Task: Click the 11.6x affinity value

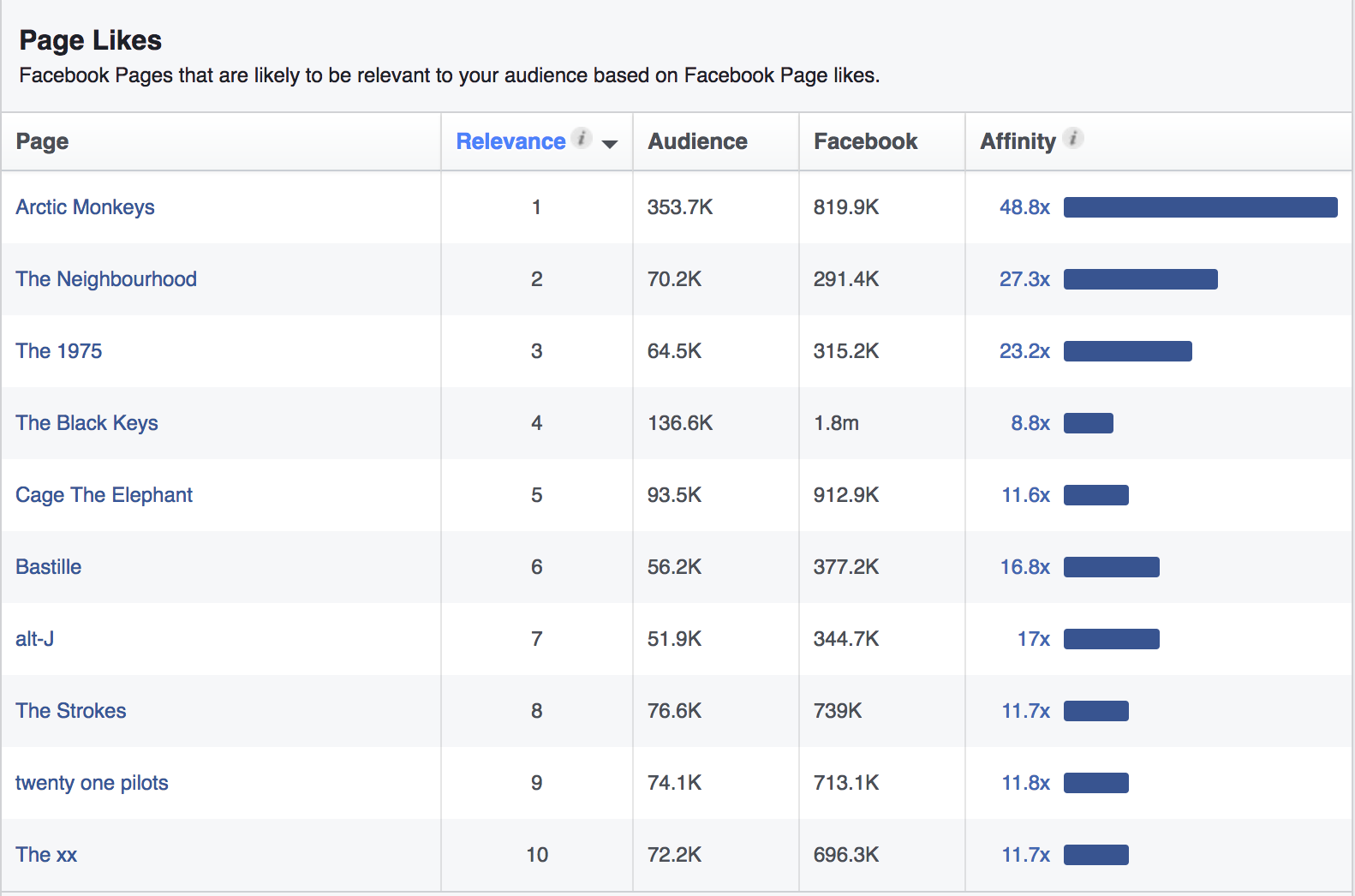Action: (1026, 495)
